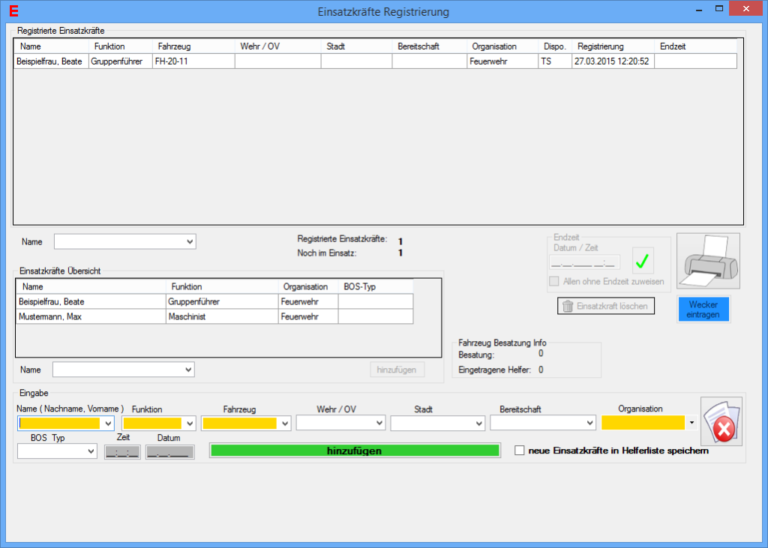This screenshot has width=768, height=548.
Task: Open the Name dropdown below registered list
Action: tap(190, 241)
